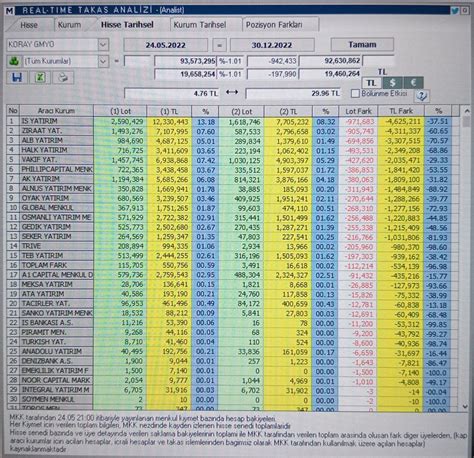Switch currency to dollar
This screenshot has width=474, height=458.
(x=393, y=83)
